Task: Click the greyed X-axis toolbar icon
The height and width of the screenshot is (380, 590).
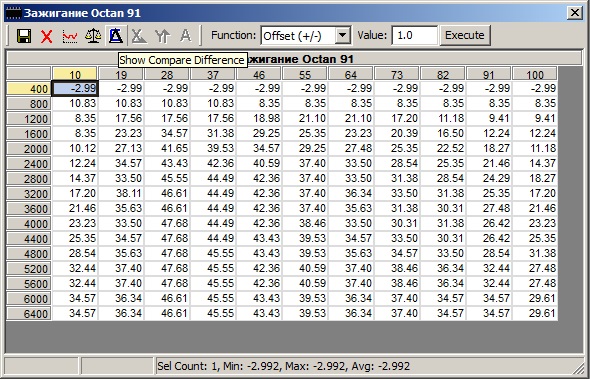Action: click(x=139, y=36)
